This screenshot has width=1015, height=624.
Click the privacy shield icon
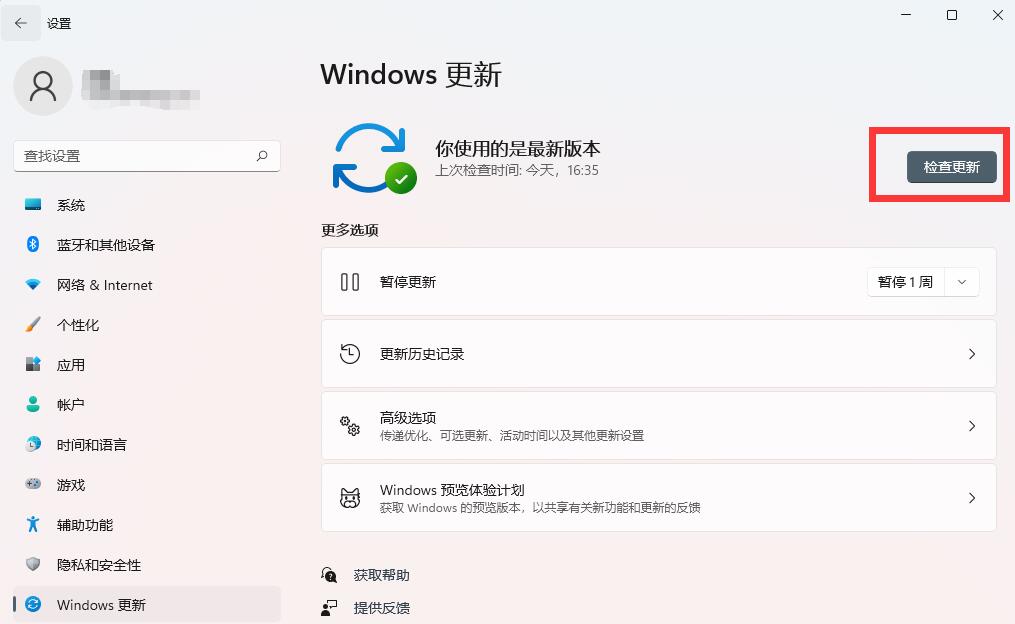pyautogui.click(x=33, y=564)
